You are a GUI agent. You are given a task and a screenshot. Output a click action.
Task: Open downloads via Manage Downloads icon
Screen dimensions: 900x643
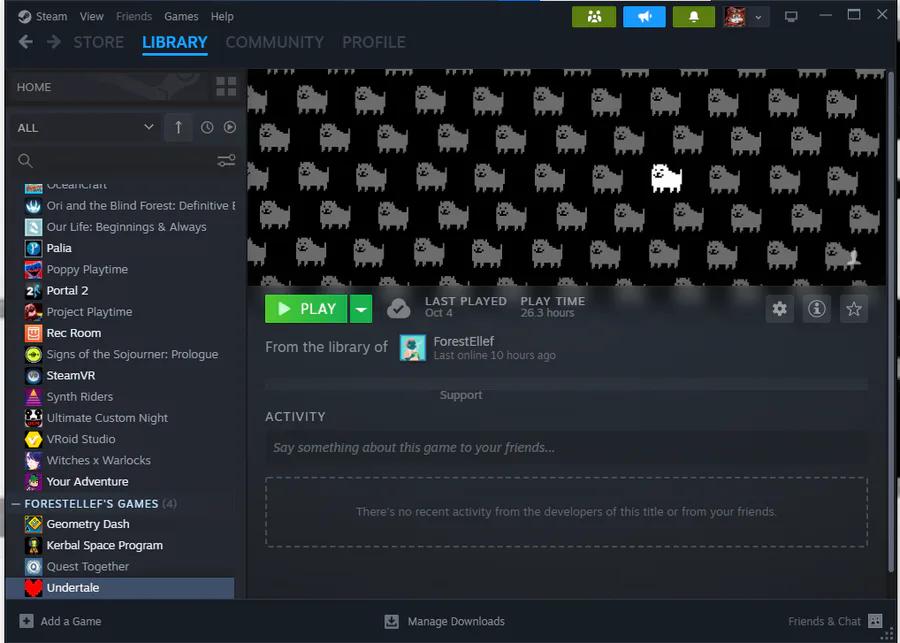(x=391, y=621)
